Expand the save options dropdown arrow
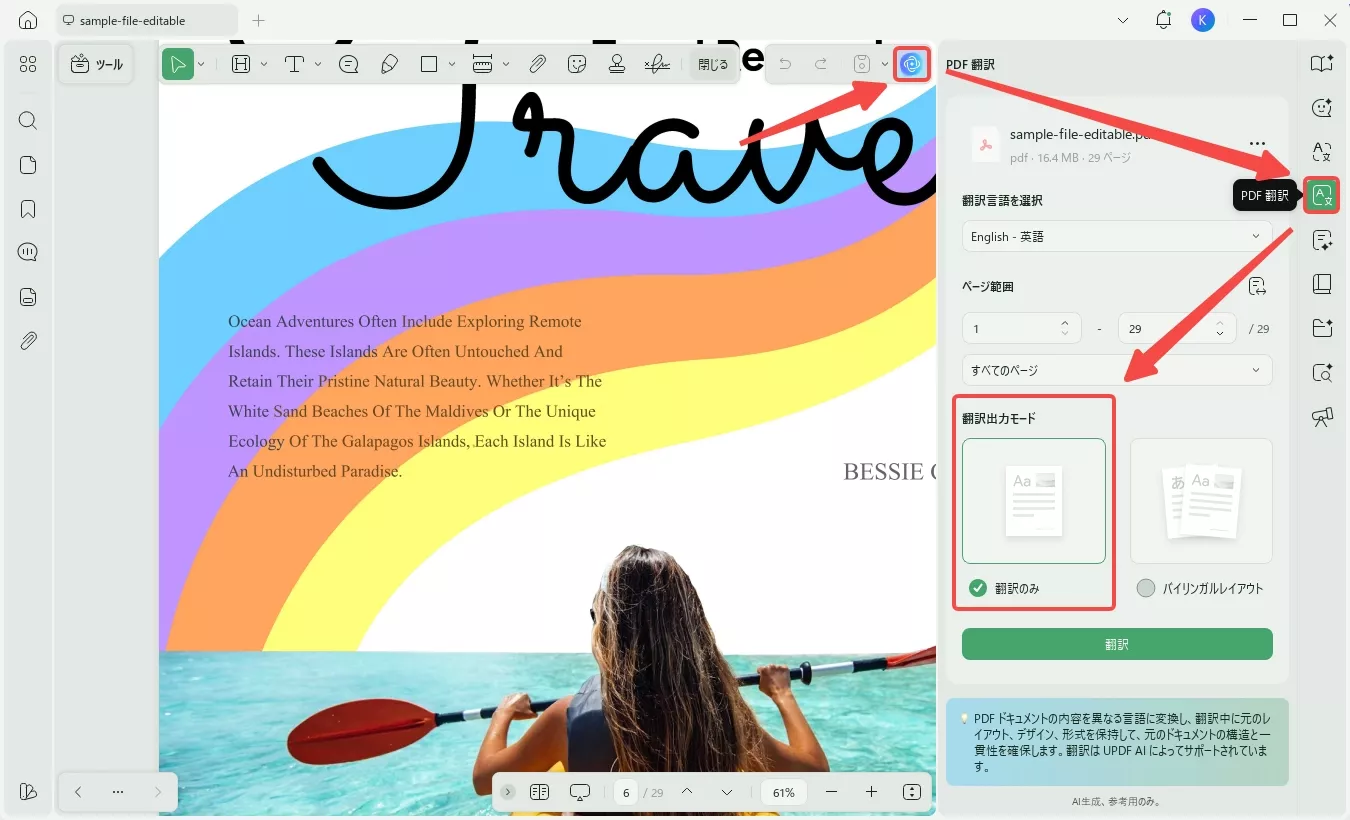 click(885, 65)
